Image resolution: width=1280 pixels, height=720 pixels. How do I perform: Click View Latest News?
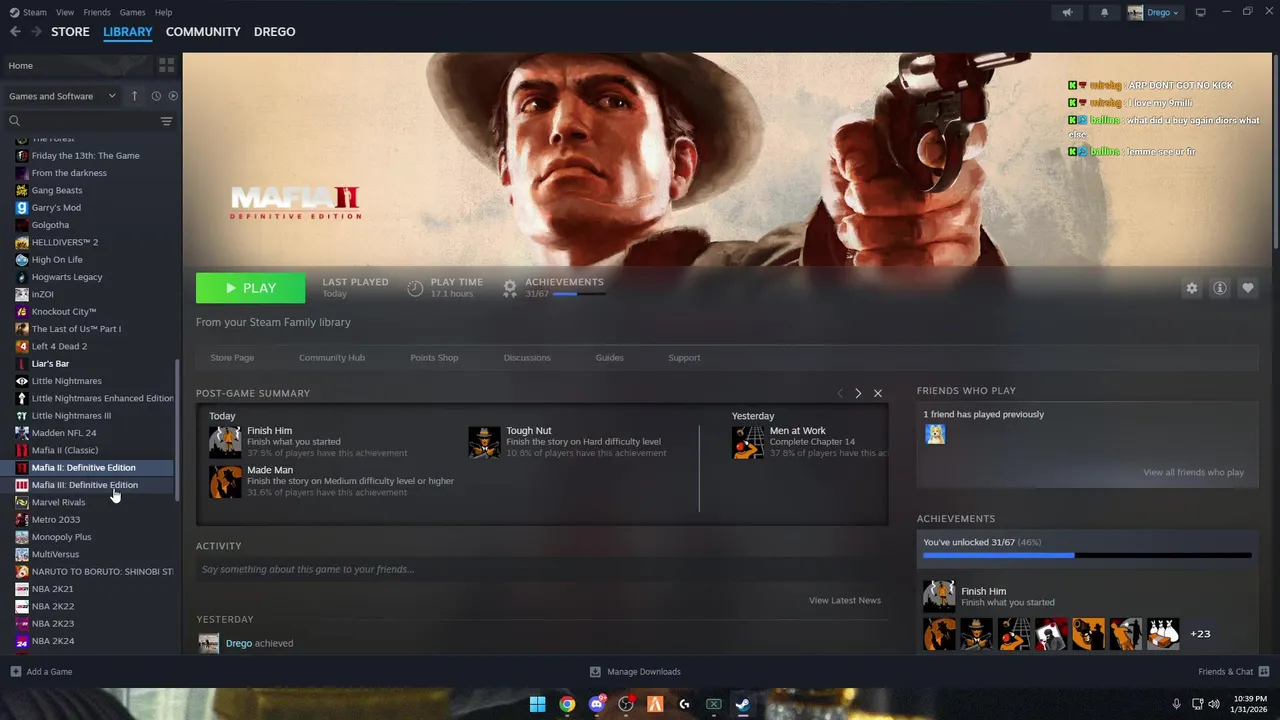tap(845, 600)
